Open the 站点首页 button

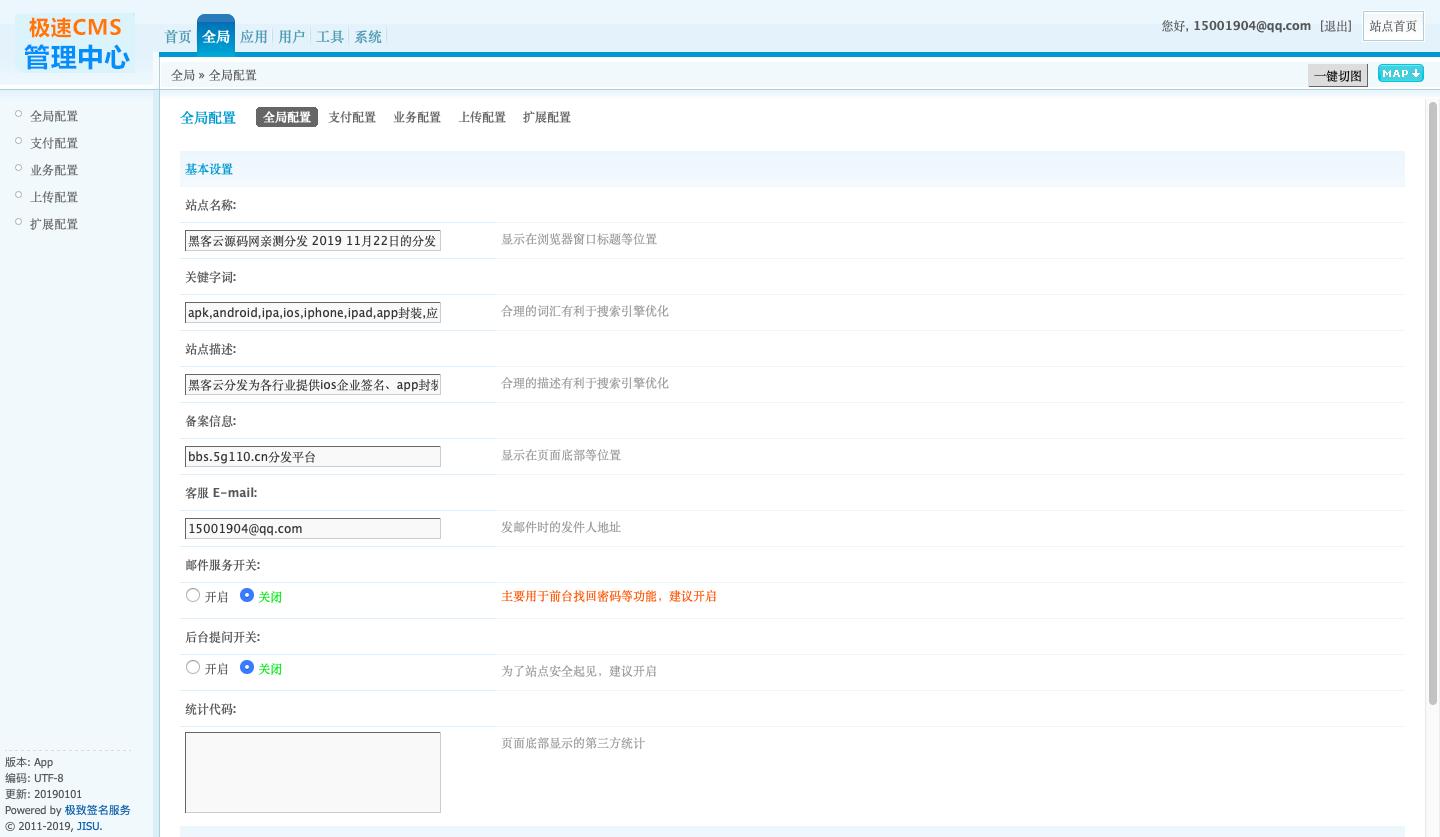coord(1392,26)
